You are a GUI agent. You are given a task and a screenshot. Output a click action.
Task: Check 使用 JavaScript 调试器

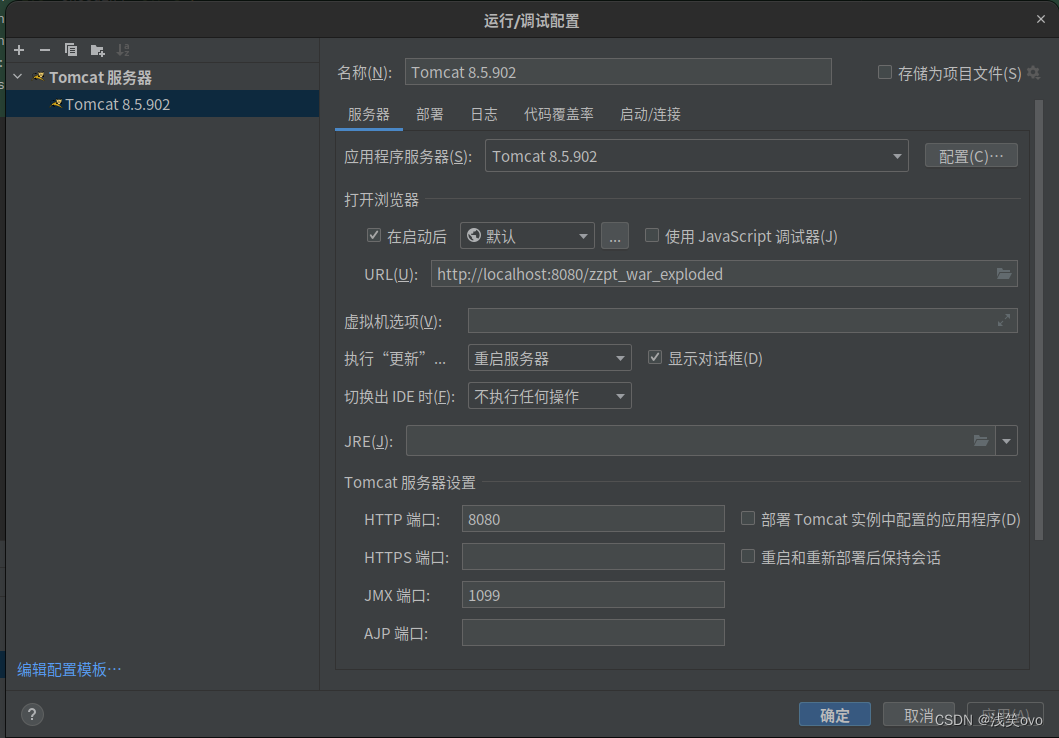coord(651,236)
